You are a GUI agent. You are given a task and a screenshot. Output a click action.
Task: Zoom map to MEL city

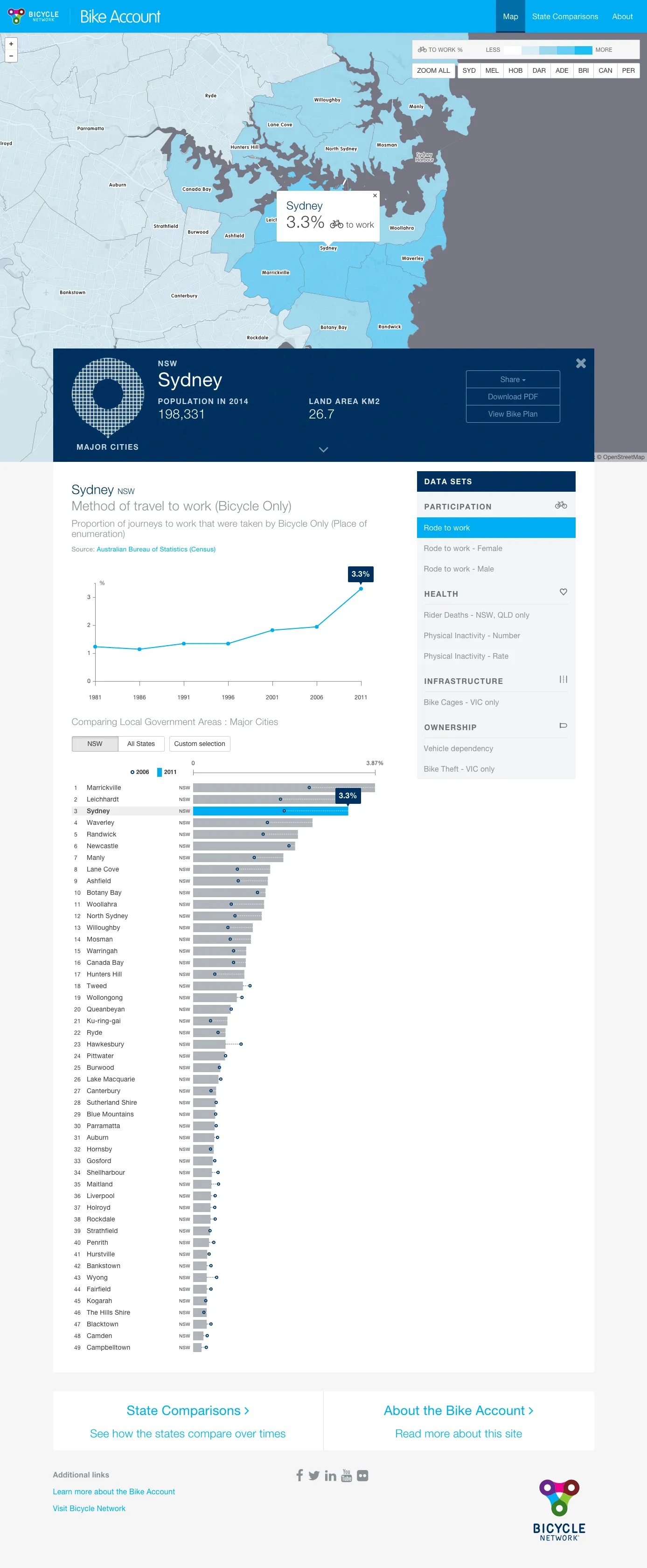pos(492,70)
